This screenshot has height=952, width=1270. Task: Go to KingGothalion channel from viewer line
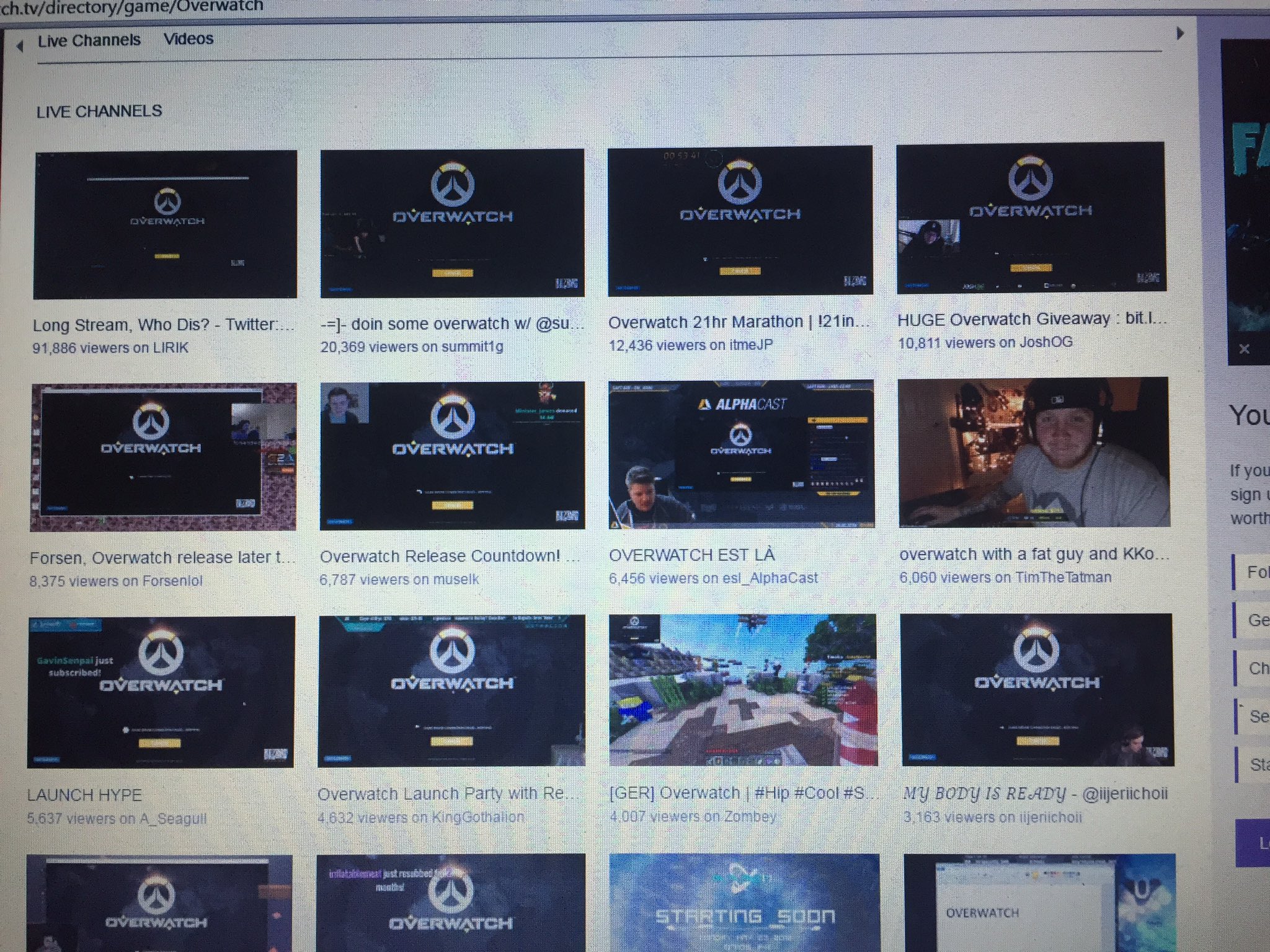pyautogui.click(x=420, y=818)
